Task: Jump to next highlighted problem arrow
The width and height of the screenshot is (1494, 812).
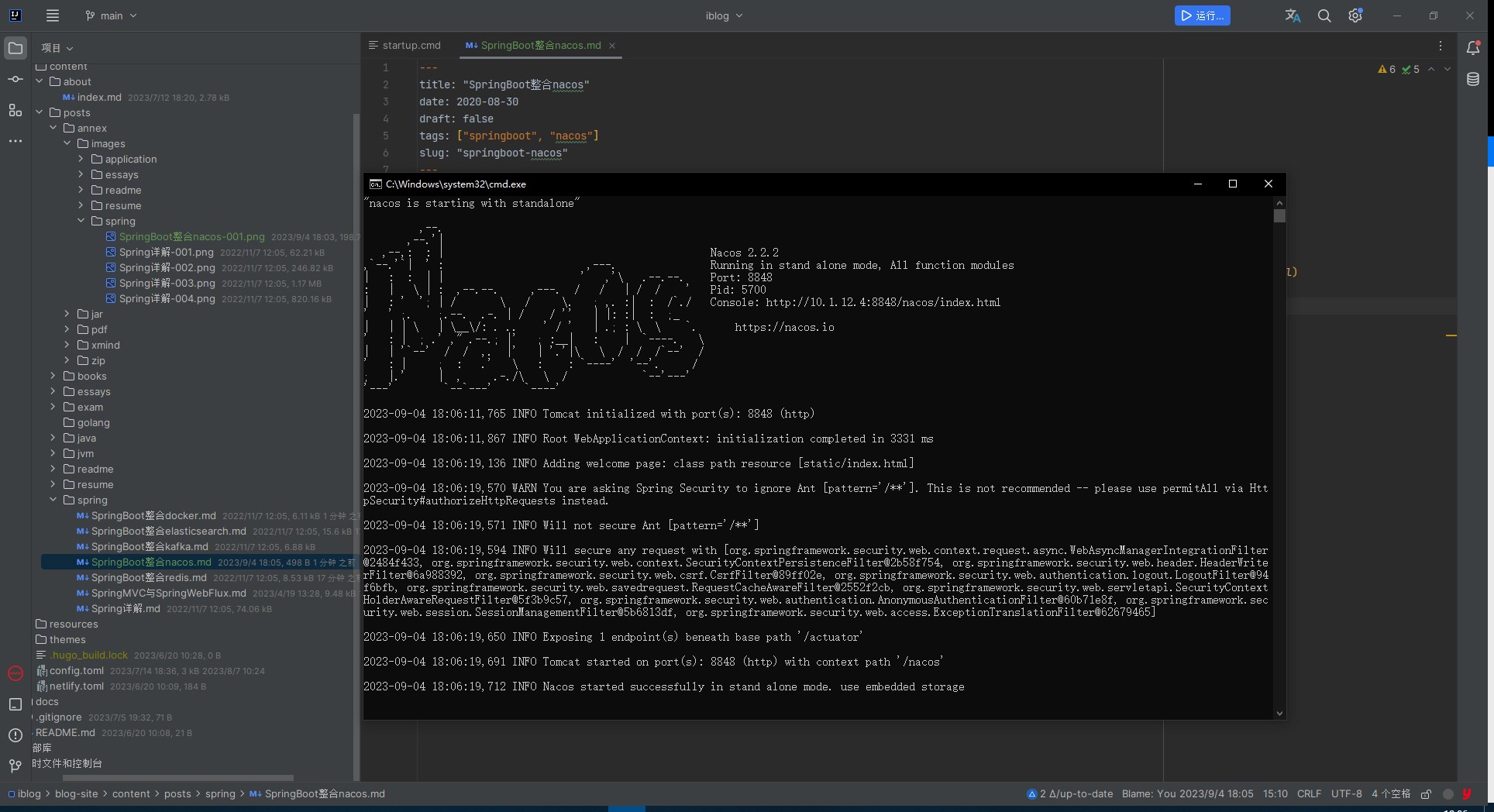Action: click(x=1447, y=69)
